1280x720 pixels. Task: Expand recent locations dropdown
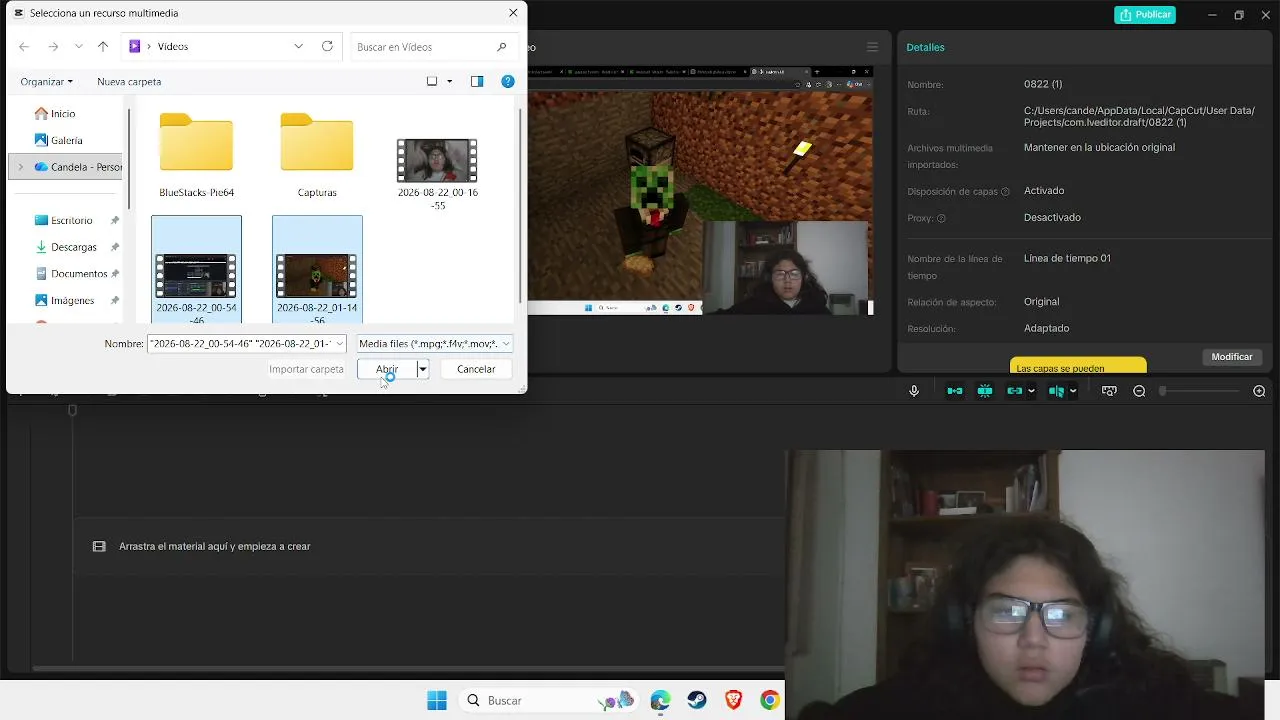(78, 47)
